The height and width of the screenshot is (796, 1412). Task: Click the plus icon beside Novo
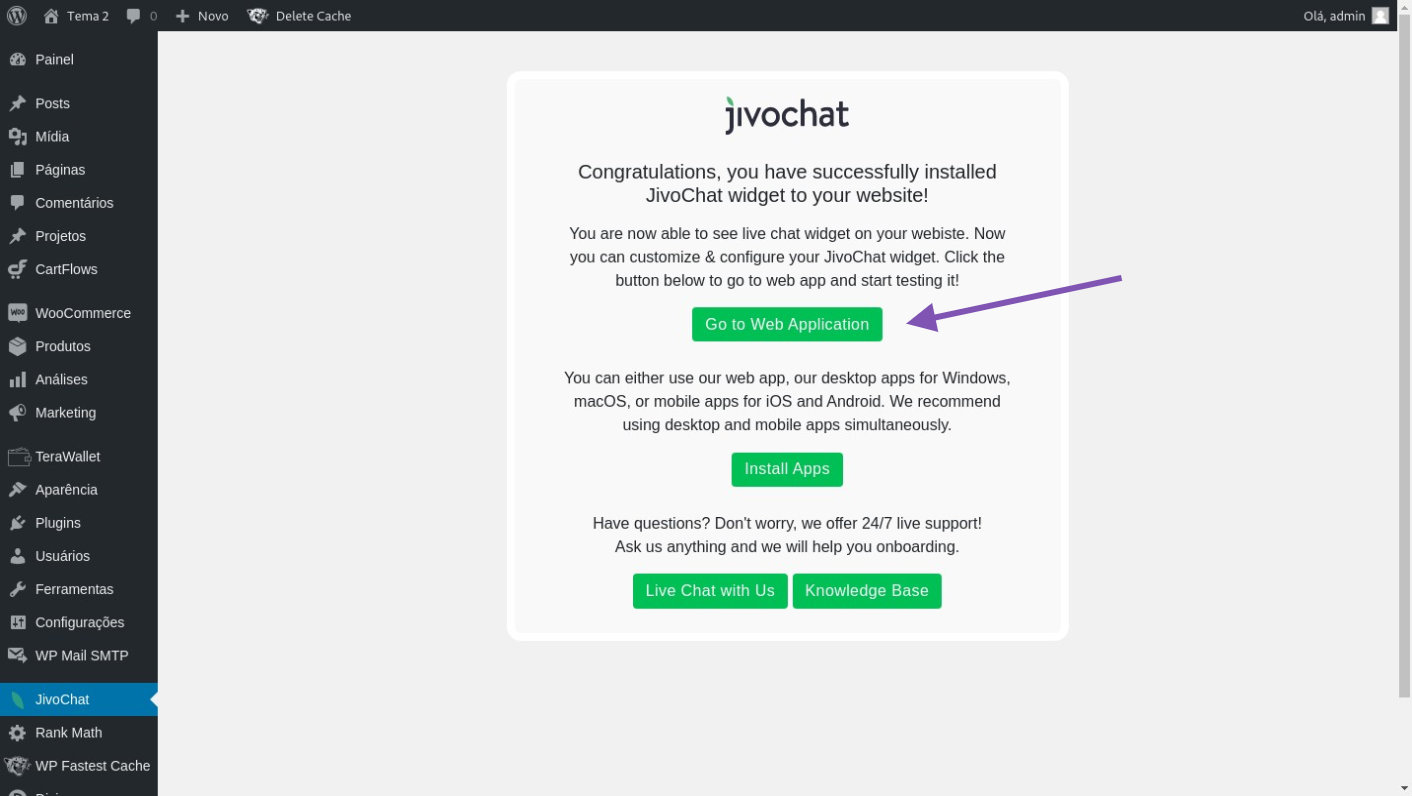pos(182,16)
